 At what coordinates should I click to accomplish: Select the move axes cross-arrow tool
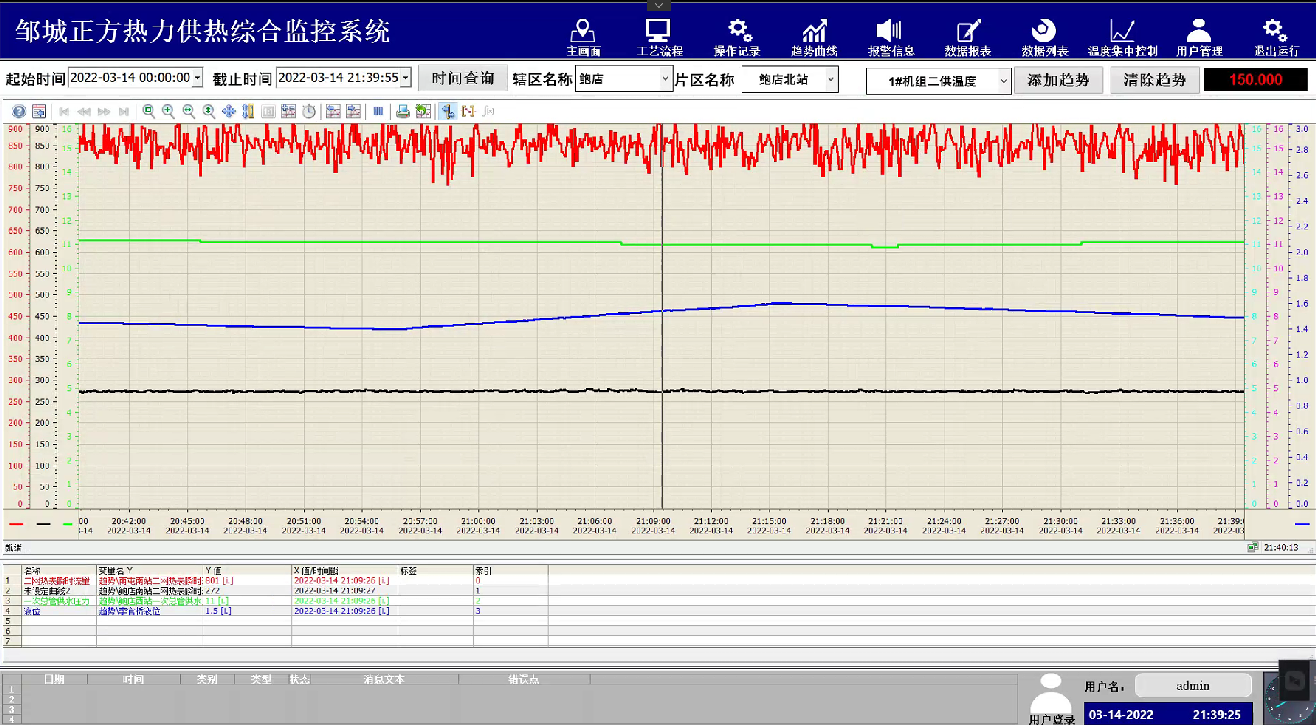pyautogui.click(x=229, y=111)
